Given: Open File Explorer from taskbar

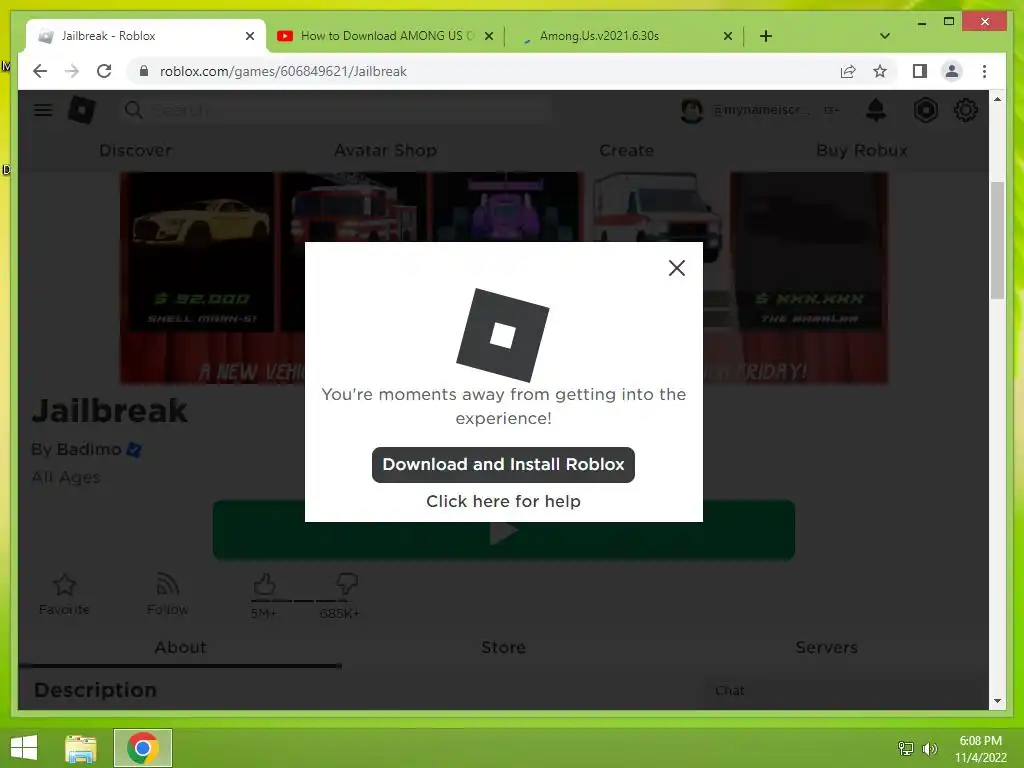Looking at the screenshot, I should [x=81, y=748].
